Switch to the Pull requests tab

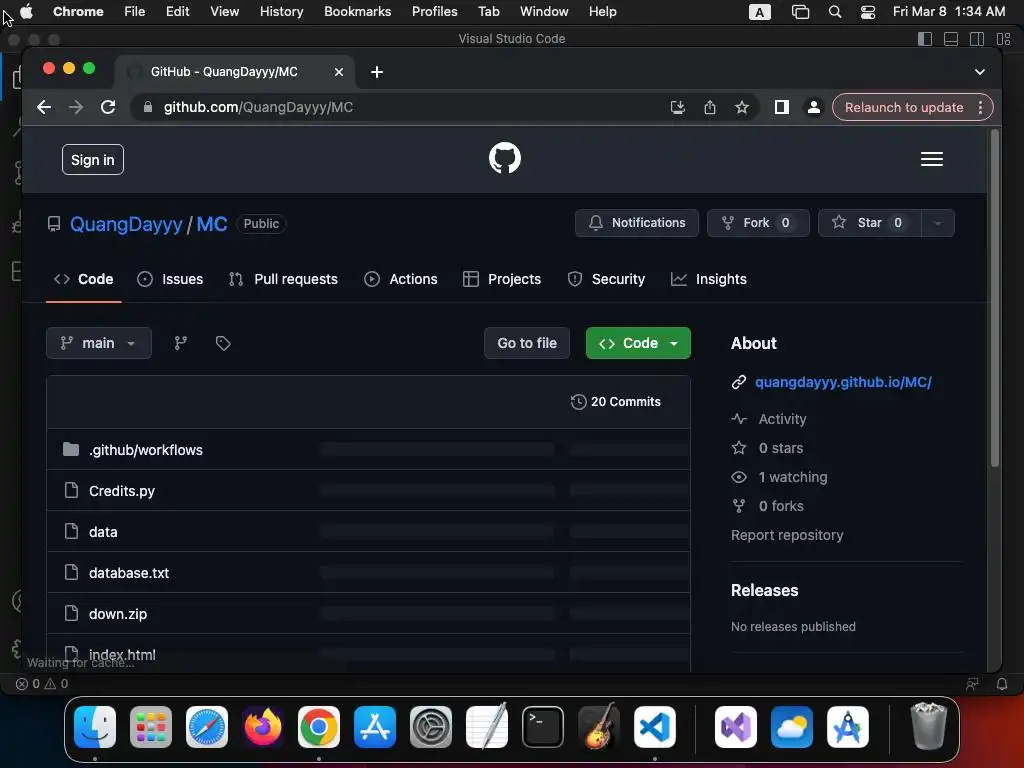click(283, 279)
